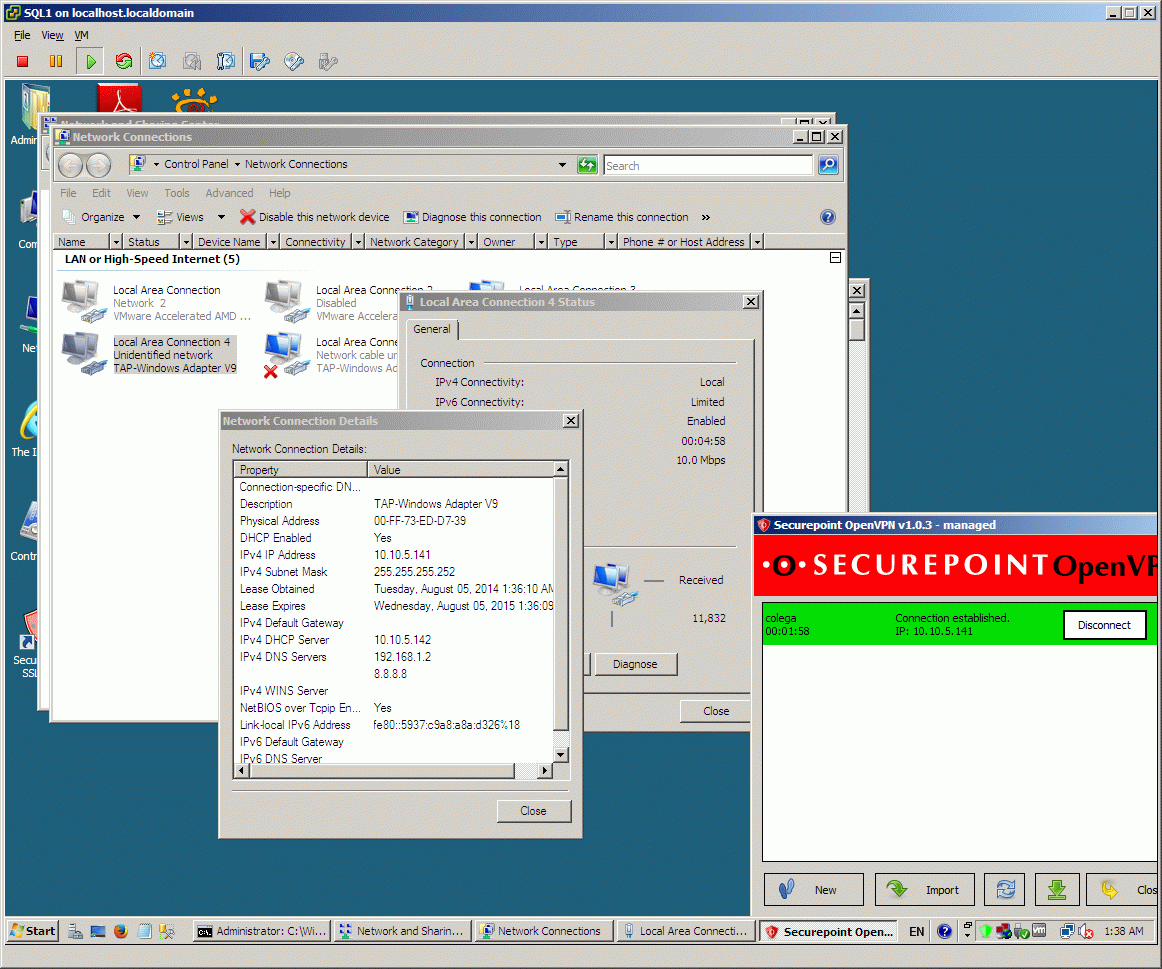
Task: Open the VMware File menu
Action: click(22, 35)
